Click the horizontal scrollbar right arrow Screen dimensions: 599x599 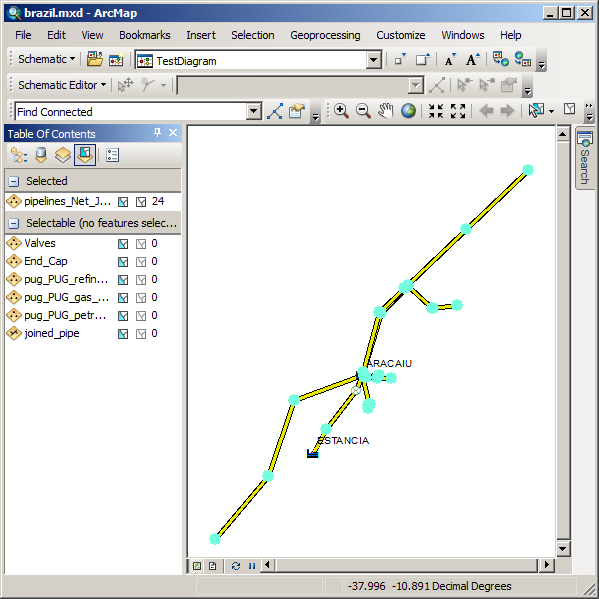(547, 565)
